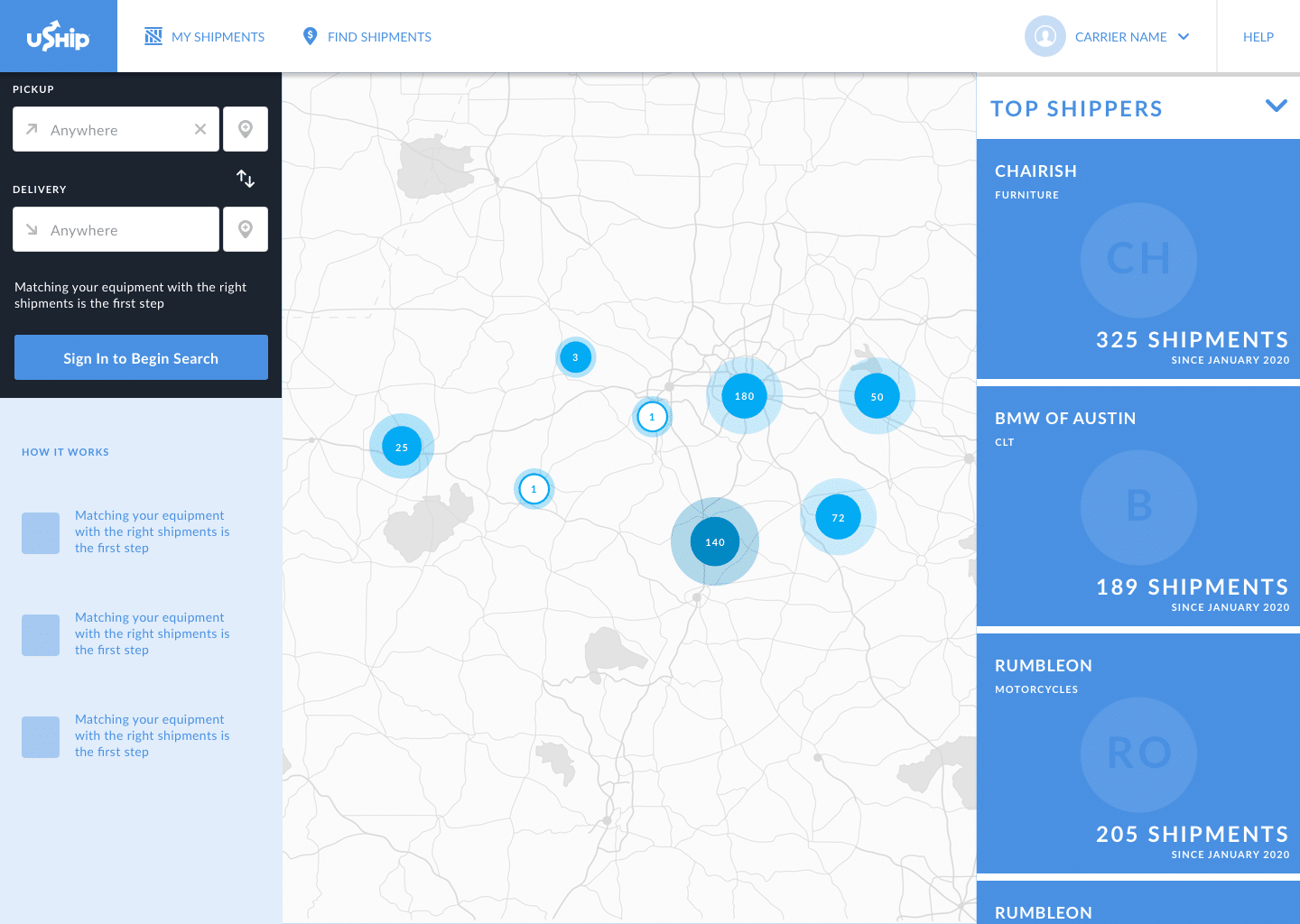
Task: Click the Pickup Anywhere input field
Action: pyautogui.click(x=116, y=129)
